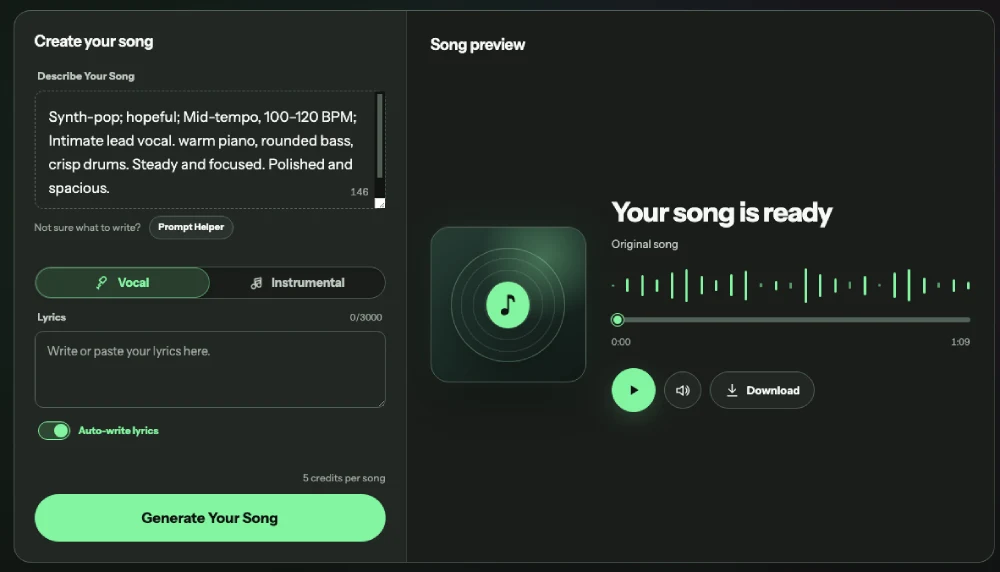1000x572 pixels.
Task: Click the 146 character count
Action: 359,192
